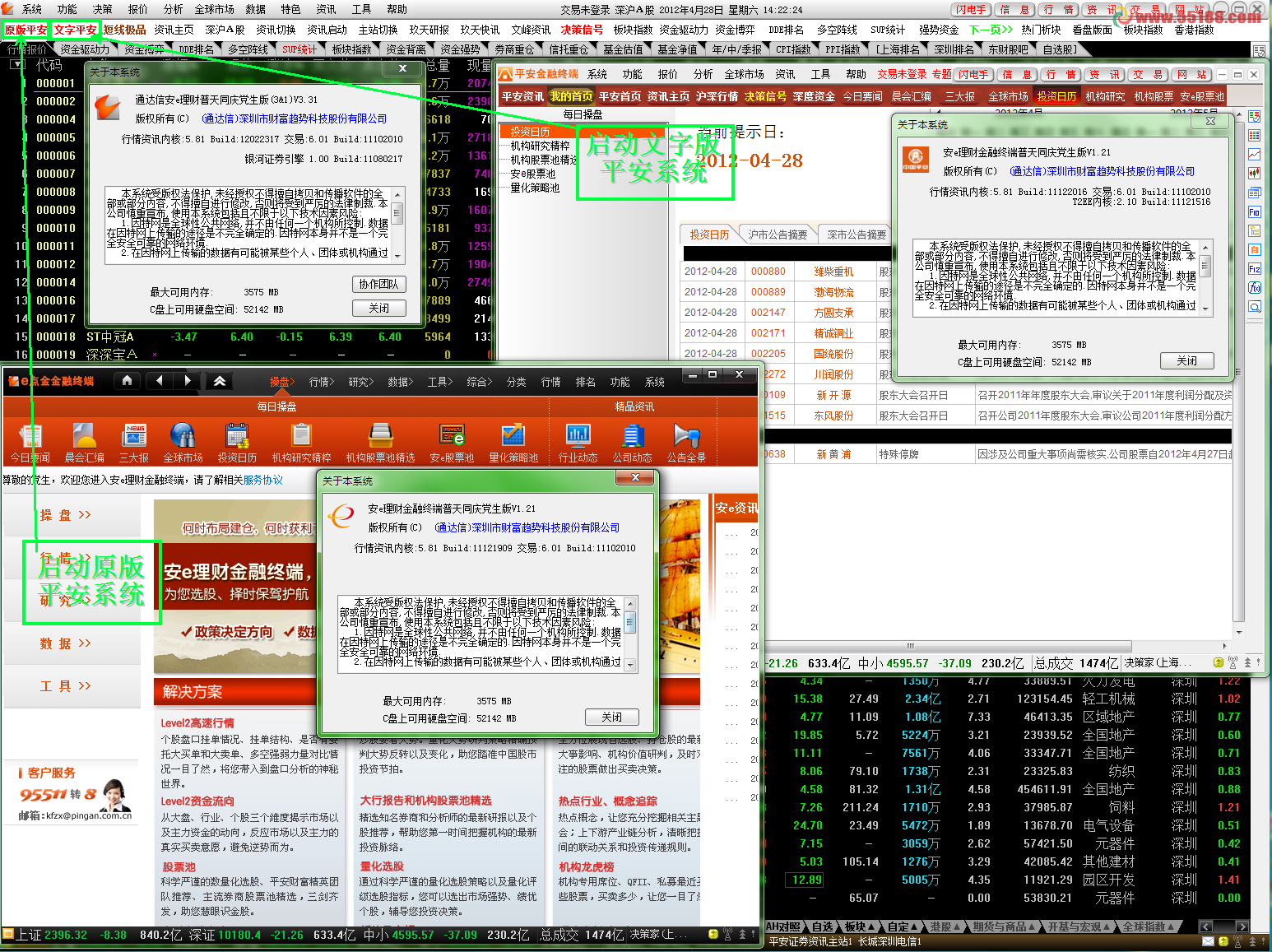This screenshot has height=952, width=1272.
Task: Click the antenna signal icon in e点金 status bar
Action: click(x=727, y=934)
